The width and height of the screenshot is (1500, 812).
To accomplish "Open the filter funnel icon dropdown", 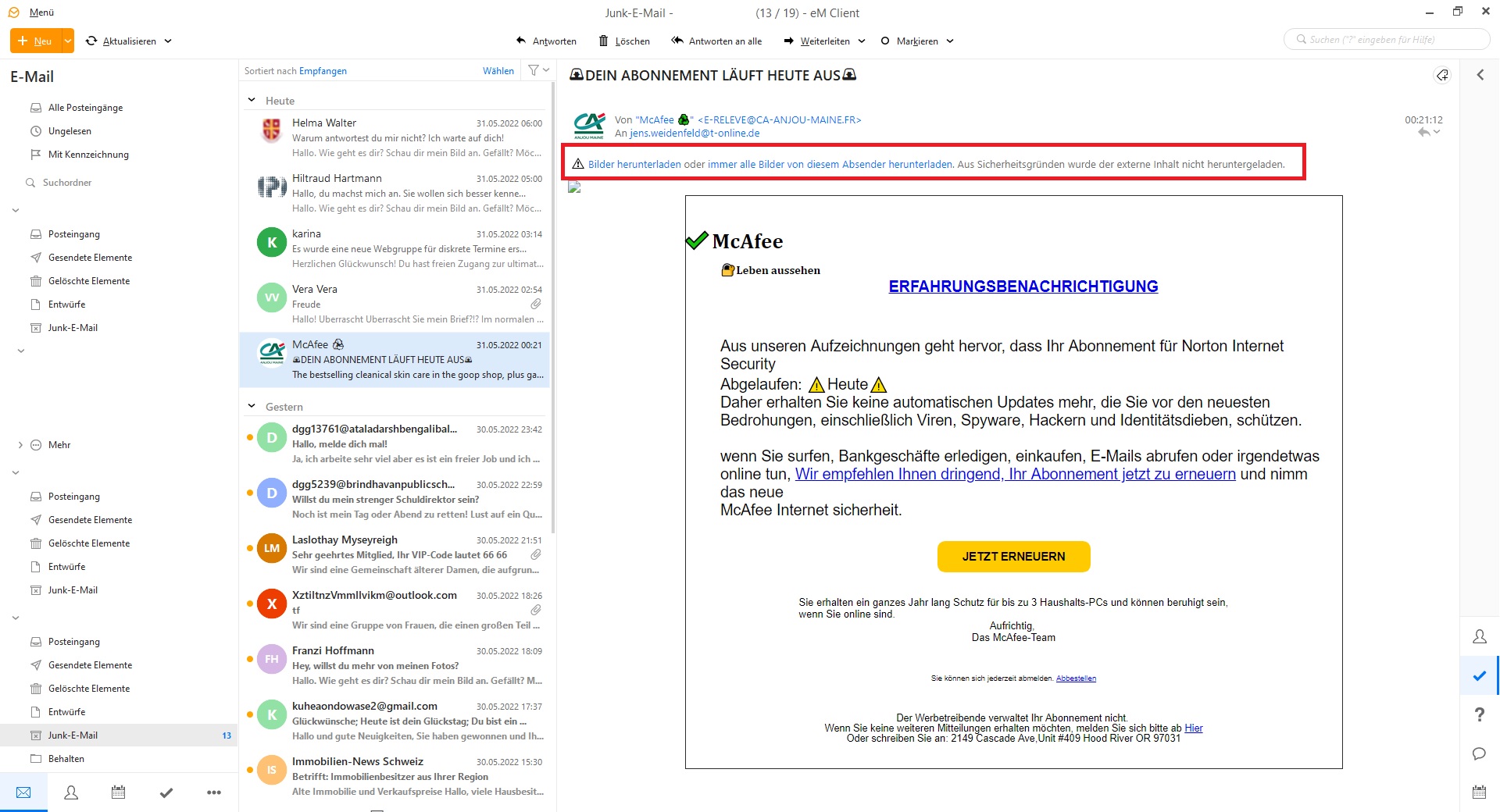I will coord(539,70).
